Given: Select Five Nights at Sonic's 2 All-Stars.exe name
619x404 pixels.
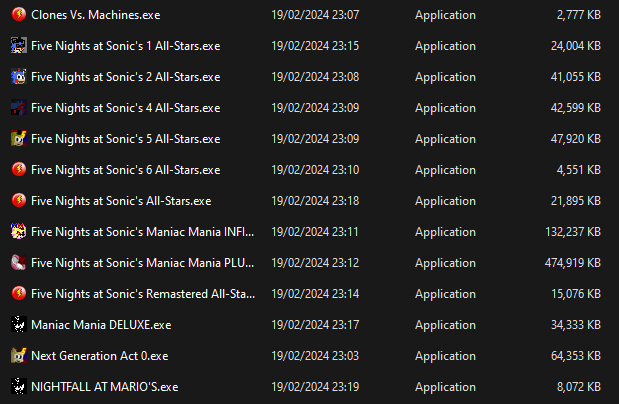Looking at the screenshot, I should click(125, 77).
